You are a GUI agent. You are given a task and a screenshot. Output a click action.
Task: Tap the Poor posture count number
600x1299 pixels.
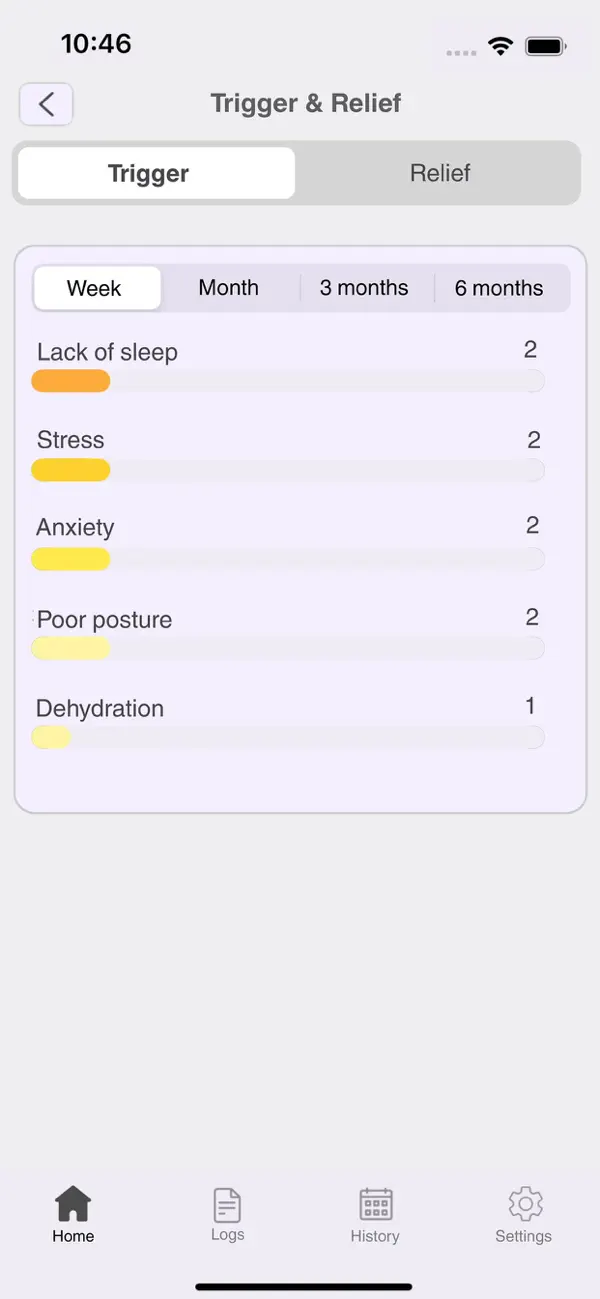531,617
